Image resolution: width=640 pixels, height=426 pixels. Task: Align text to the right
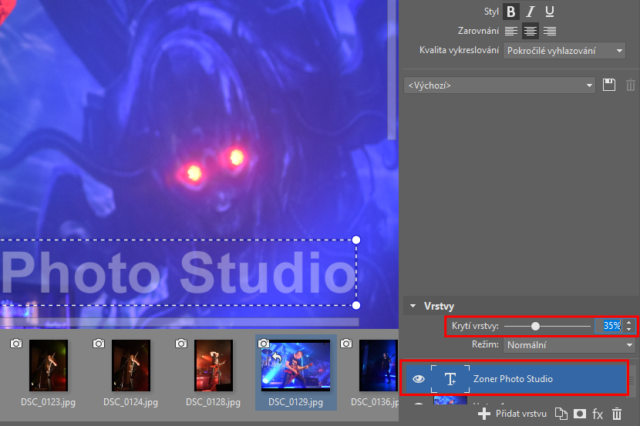click(549, 31)
